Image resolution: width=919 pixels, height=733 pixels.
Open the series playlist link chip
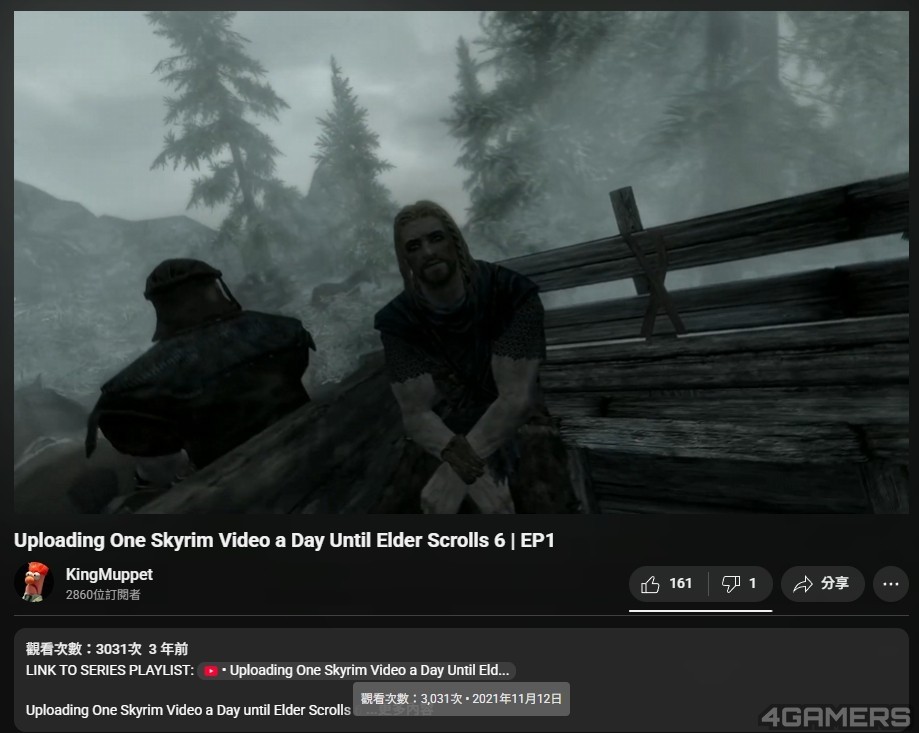point(356,670)
